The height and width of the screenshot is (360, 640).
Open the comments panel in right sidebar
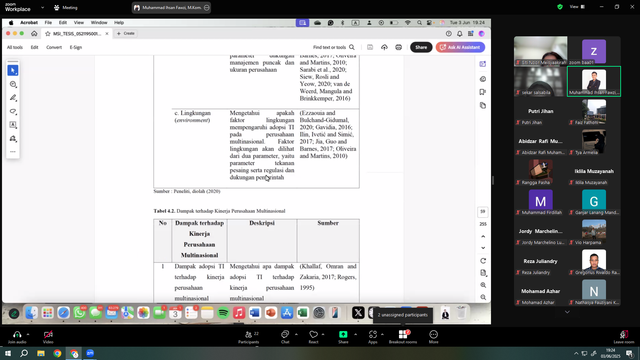[x=483, y=79]
